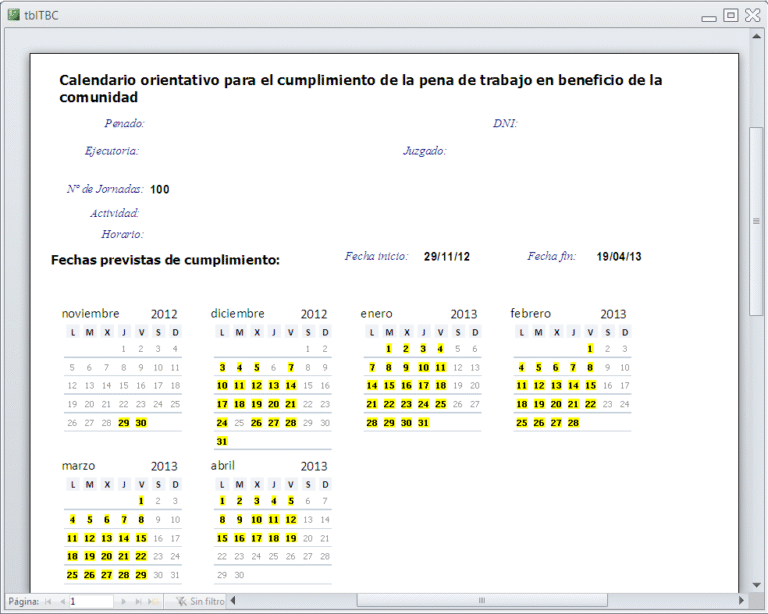Screen dimensions: 768x614
Task: Click the year 2012 beside diciembre
Action: pyautogui.click(x=314, y=314)
